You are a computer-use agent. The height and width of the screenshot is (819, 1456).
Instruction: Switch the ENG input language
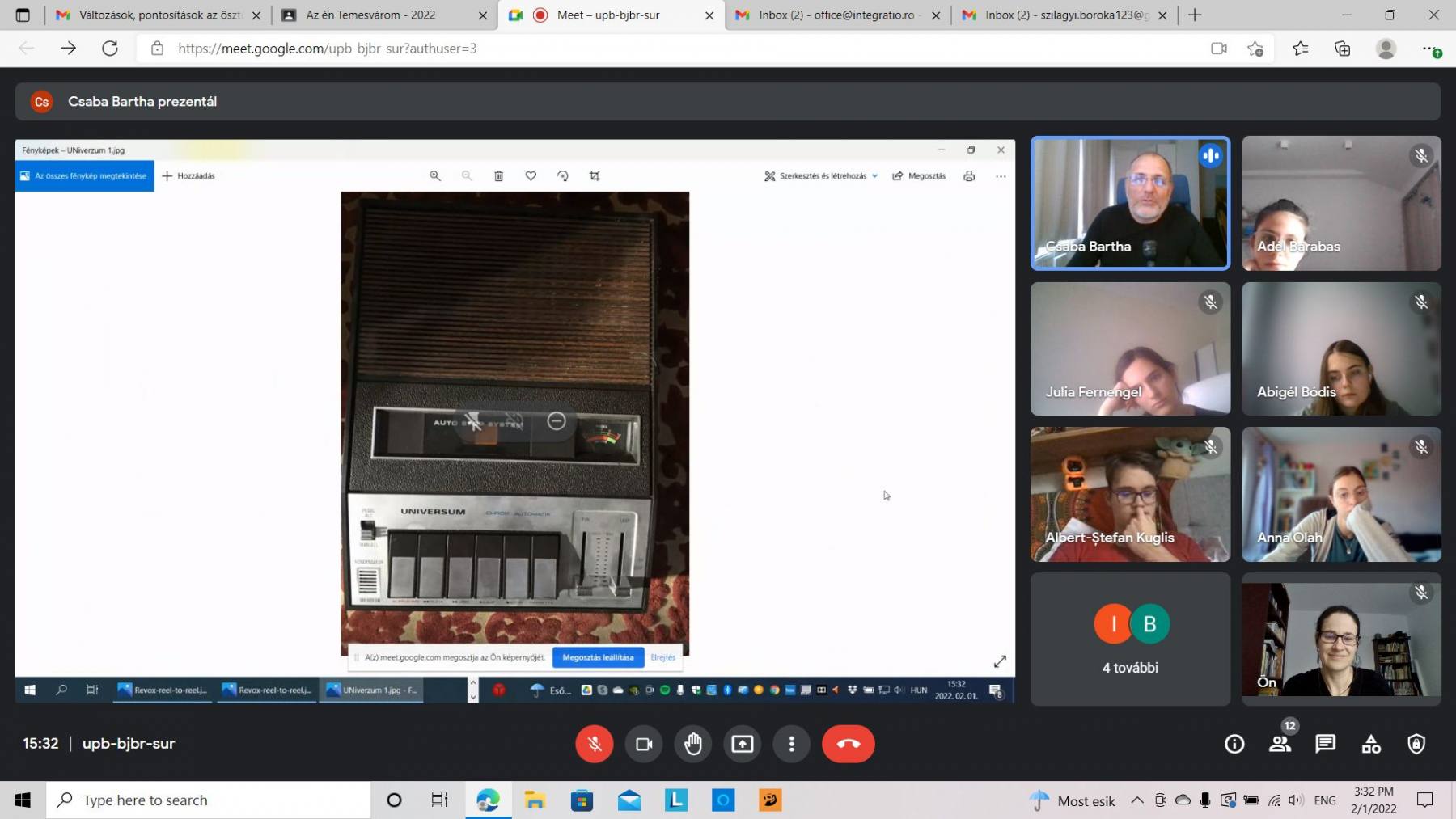pos(1325,800)
